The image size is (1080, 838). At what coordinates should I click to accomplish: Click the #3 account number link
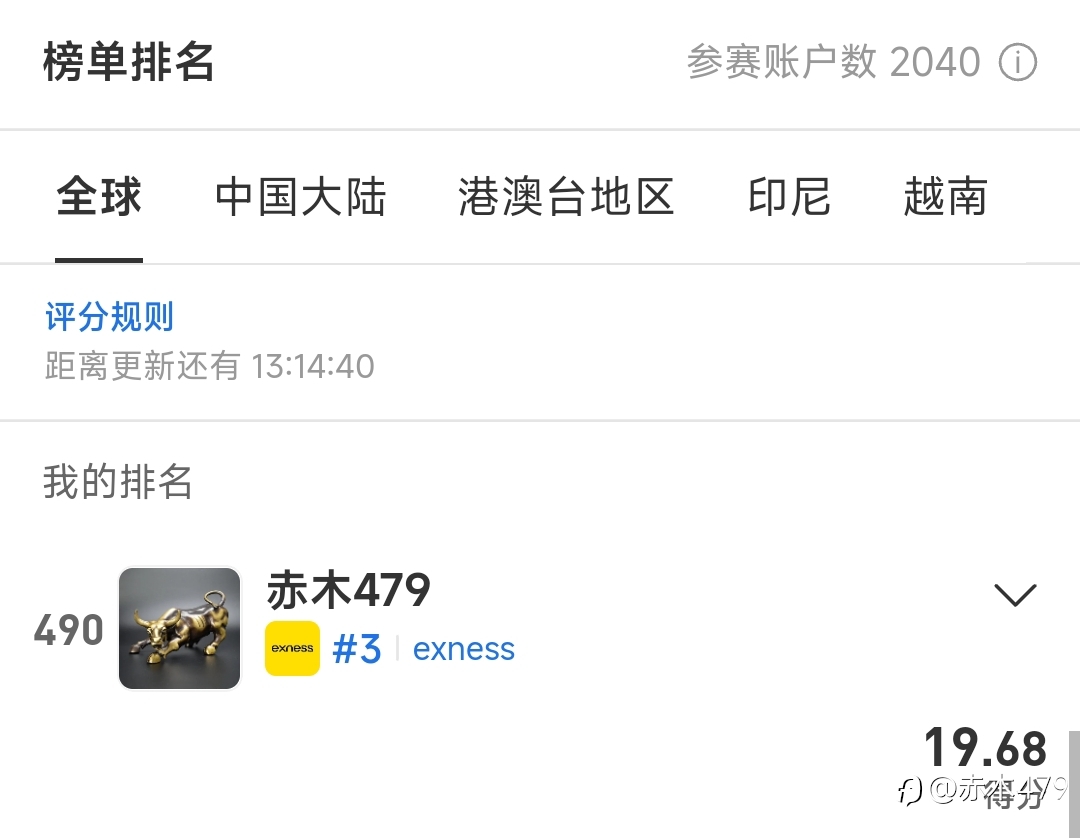(357, 649)
